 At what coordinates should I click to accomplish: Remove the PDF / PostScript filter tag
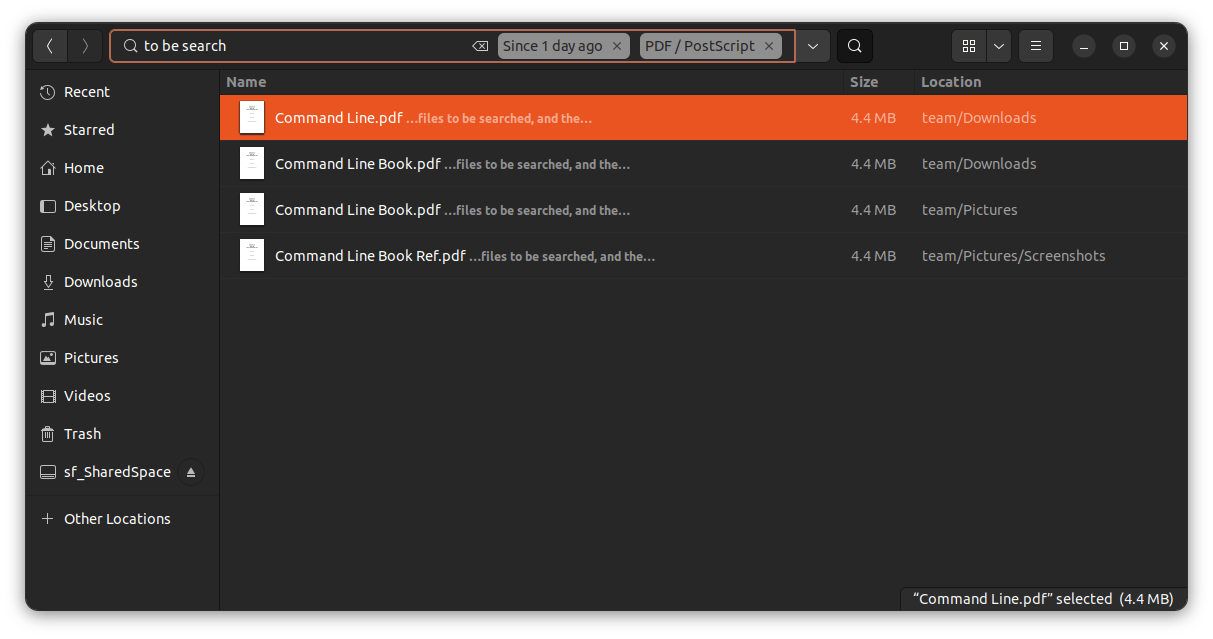pos(769,46)
